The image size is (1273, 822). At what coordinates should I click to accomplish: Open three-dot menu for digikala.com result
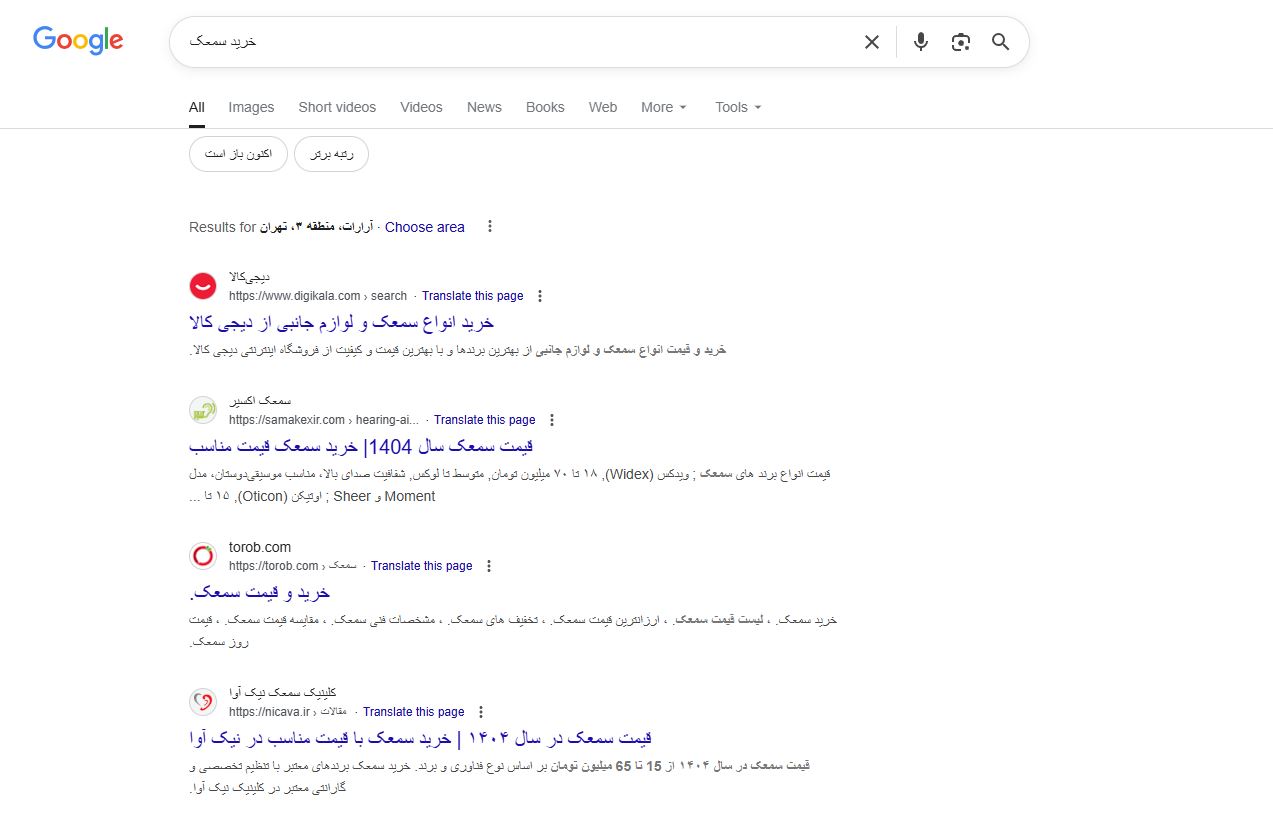tap(540, 296)
